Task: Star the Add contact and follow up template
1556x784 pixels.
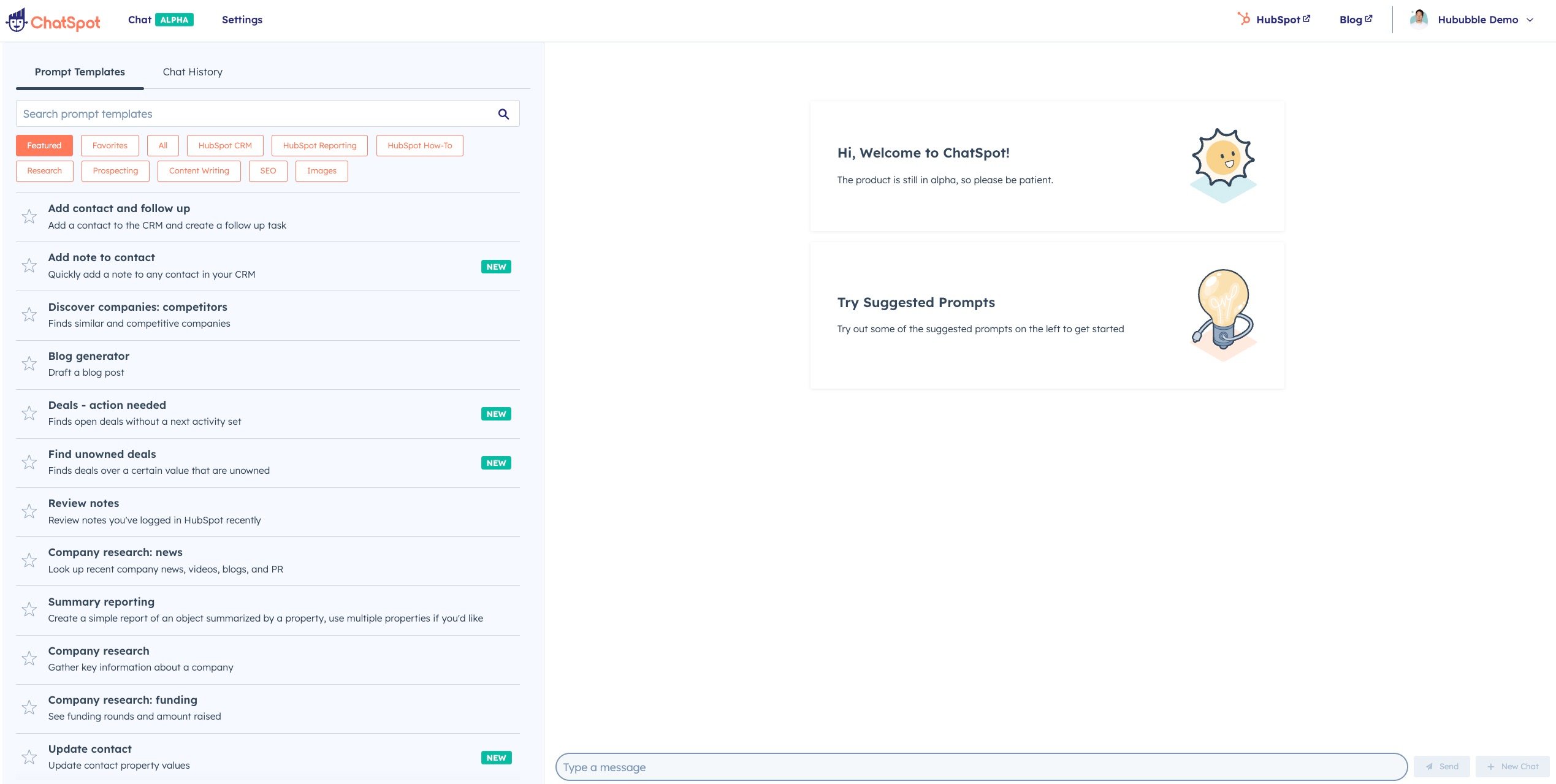Action: pos(29,216)
